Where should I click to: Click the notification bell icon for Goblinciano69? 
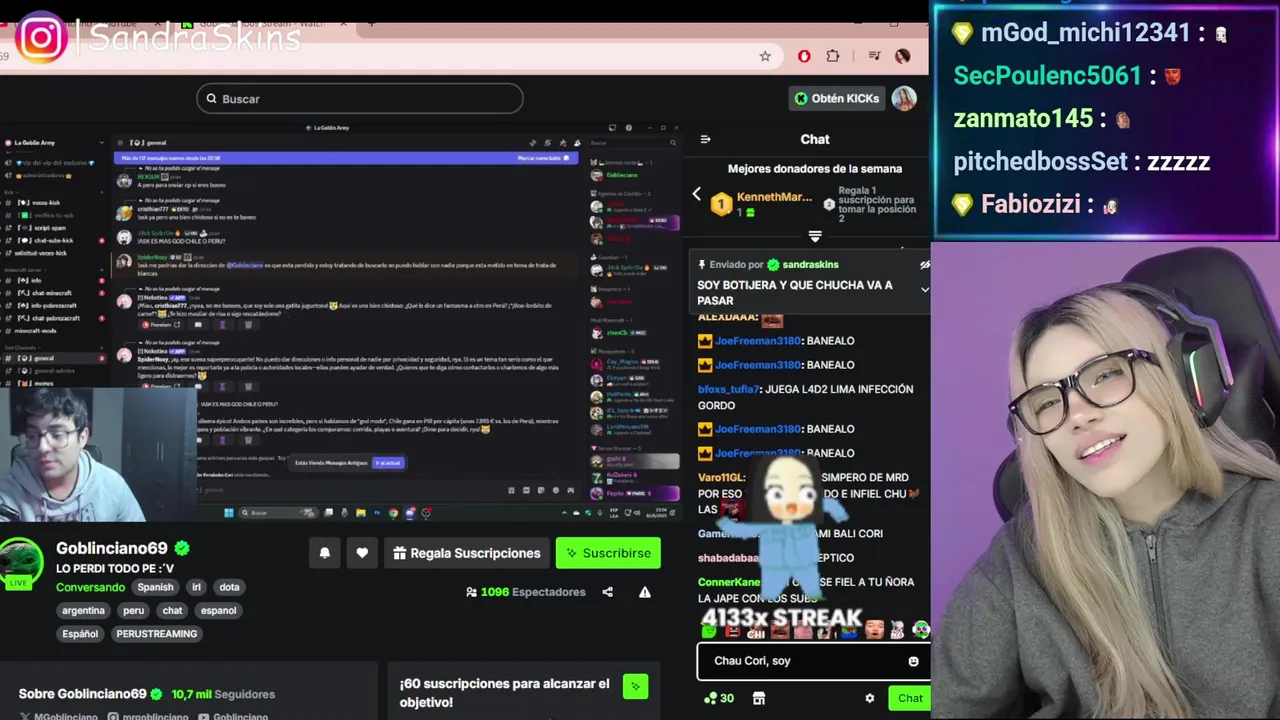pyautogui.click(x=325, y=553)
